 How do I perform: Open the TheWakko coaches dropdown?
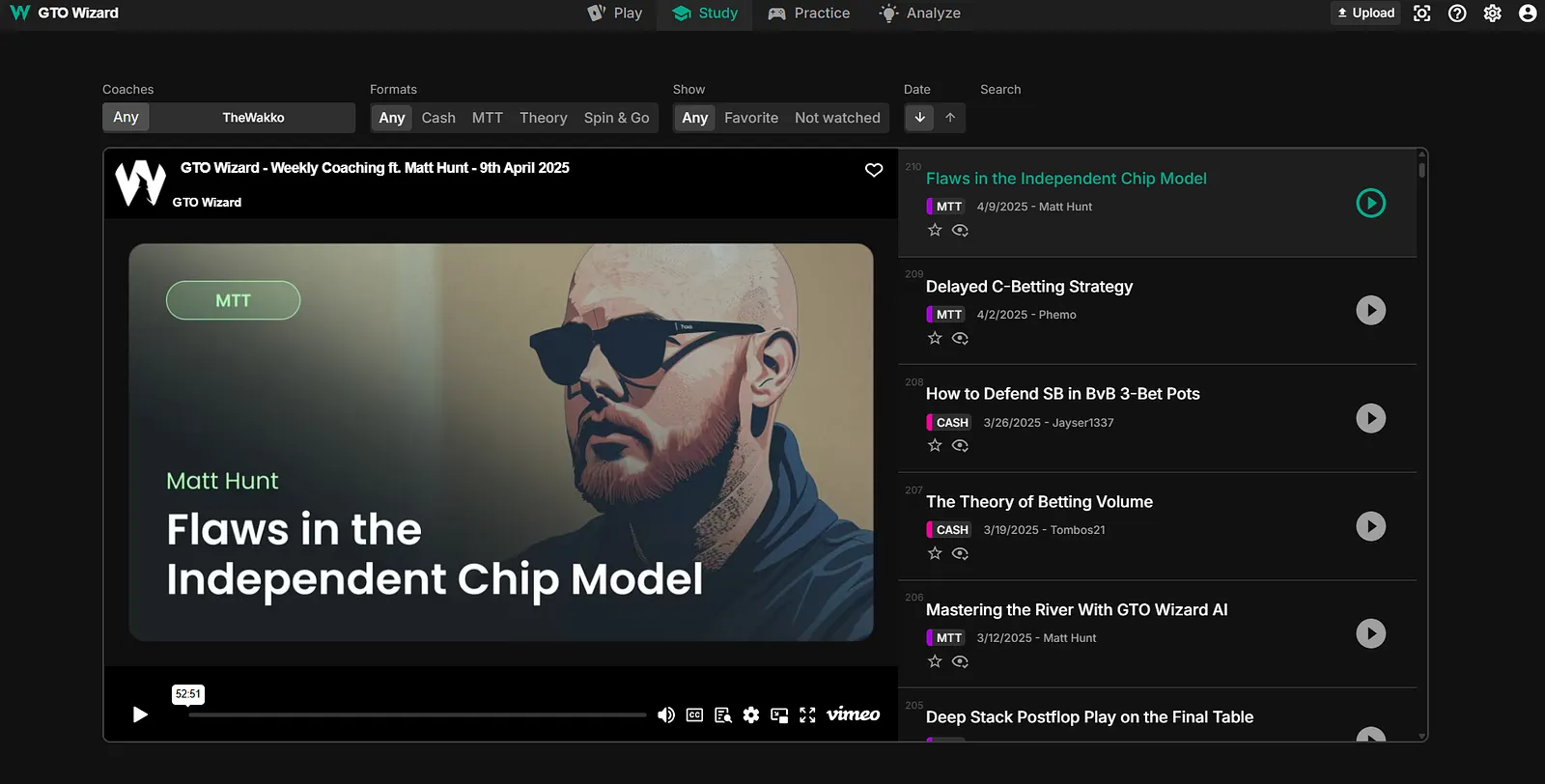click(253, 118)
